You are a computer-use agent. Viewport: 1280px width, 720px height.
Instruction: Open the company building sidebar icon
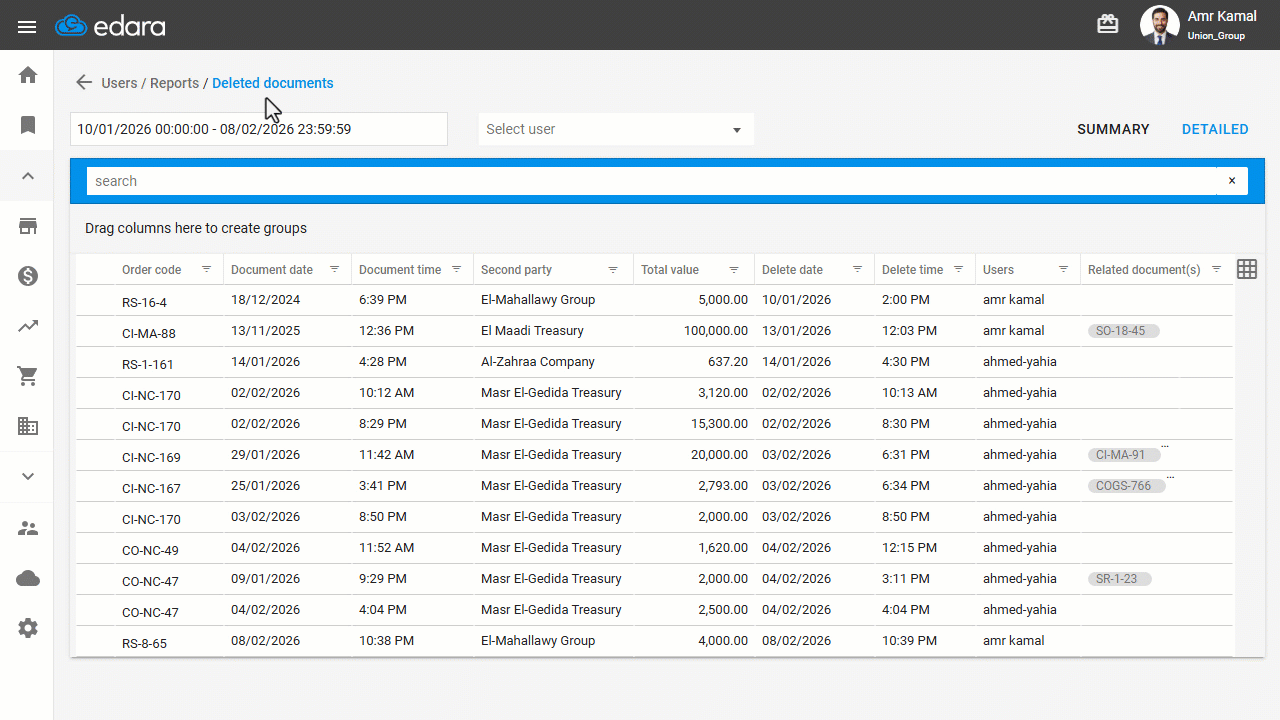28,426
